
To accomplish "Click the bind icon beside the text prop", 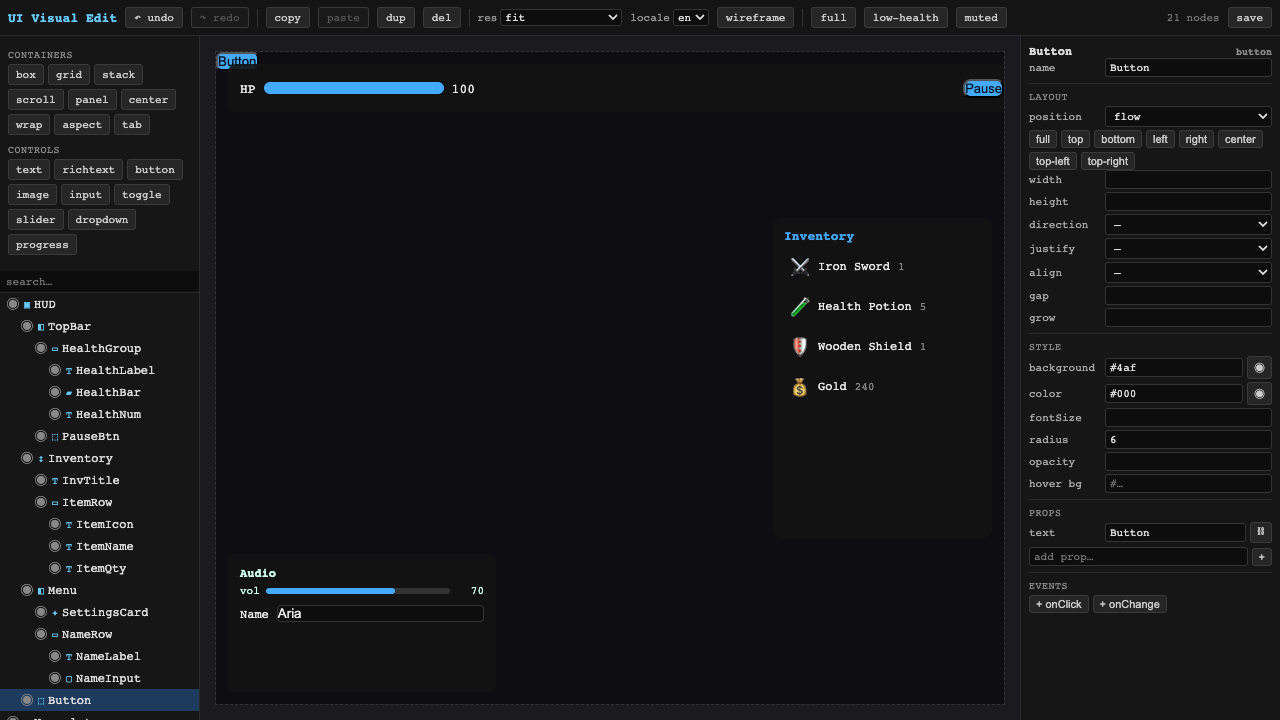I will (x=1261, y=533).
